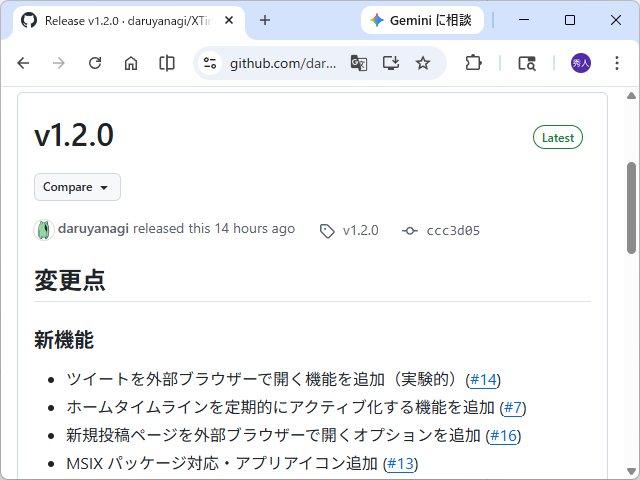Go back to the previous page
640x480 pixels.
(x=23, y=63)
